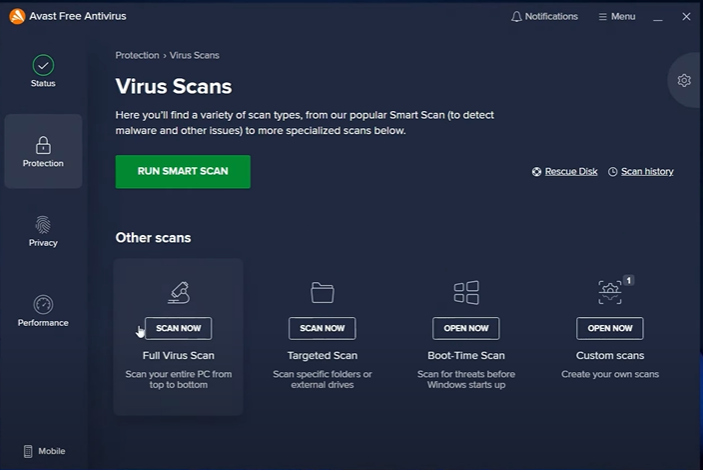The height and width of the screenshot is (470, 703).
Task: Open the Rescue Disk link
Action: pos(571,171)
